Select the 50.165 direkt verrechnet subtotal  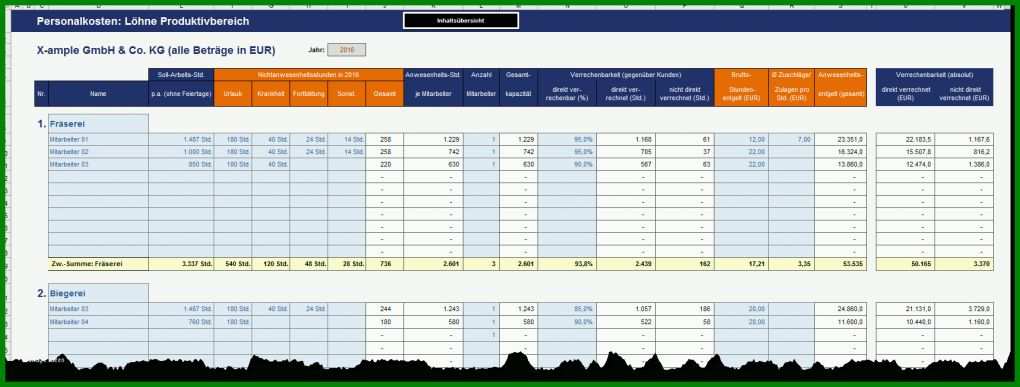point(906,264)
